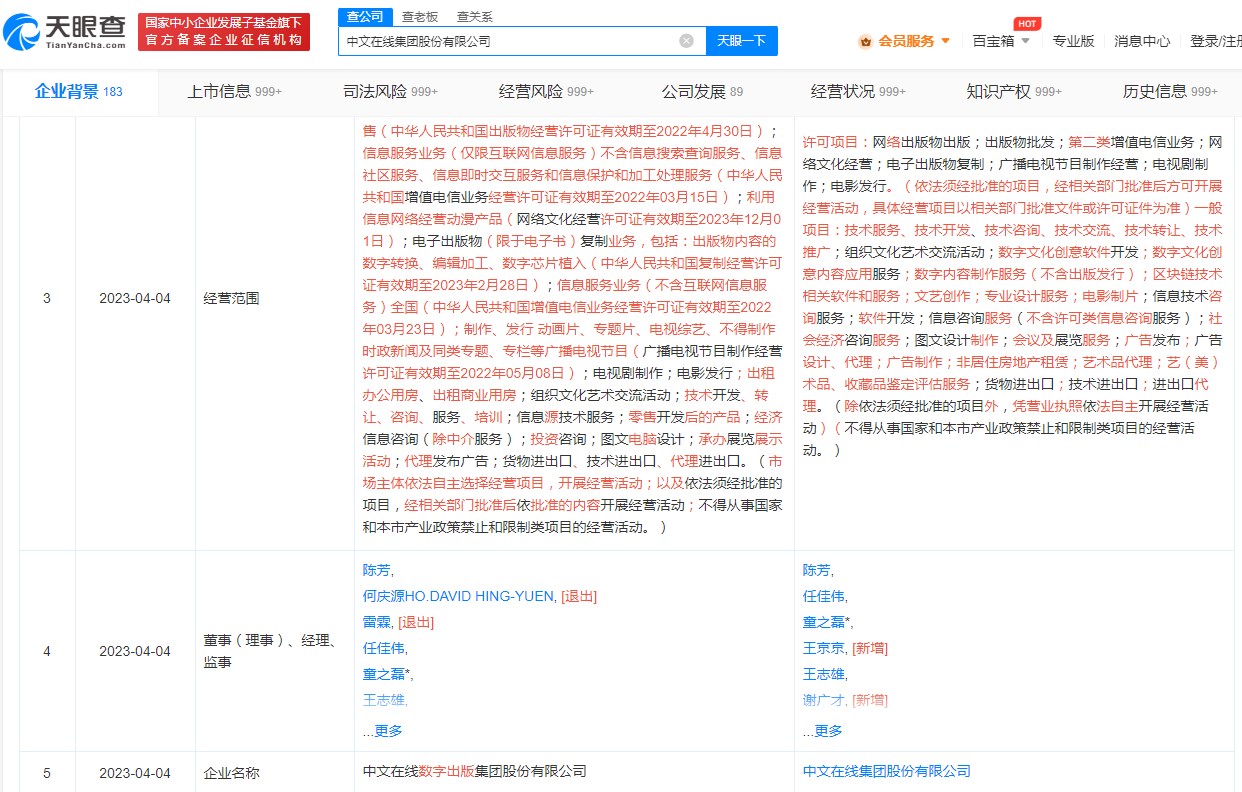Click row number 5 in the table

46,773
